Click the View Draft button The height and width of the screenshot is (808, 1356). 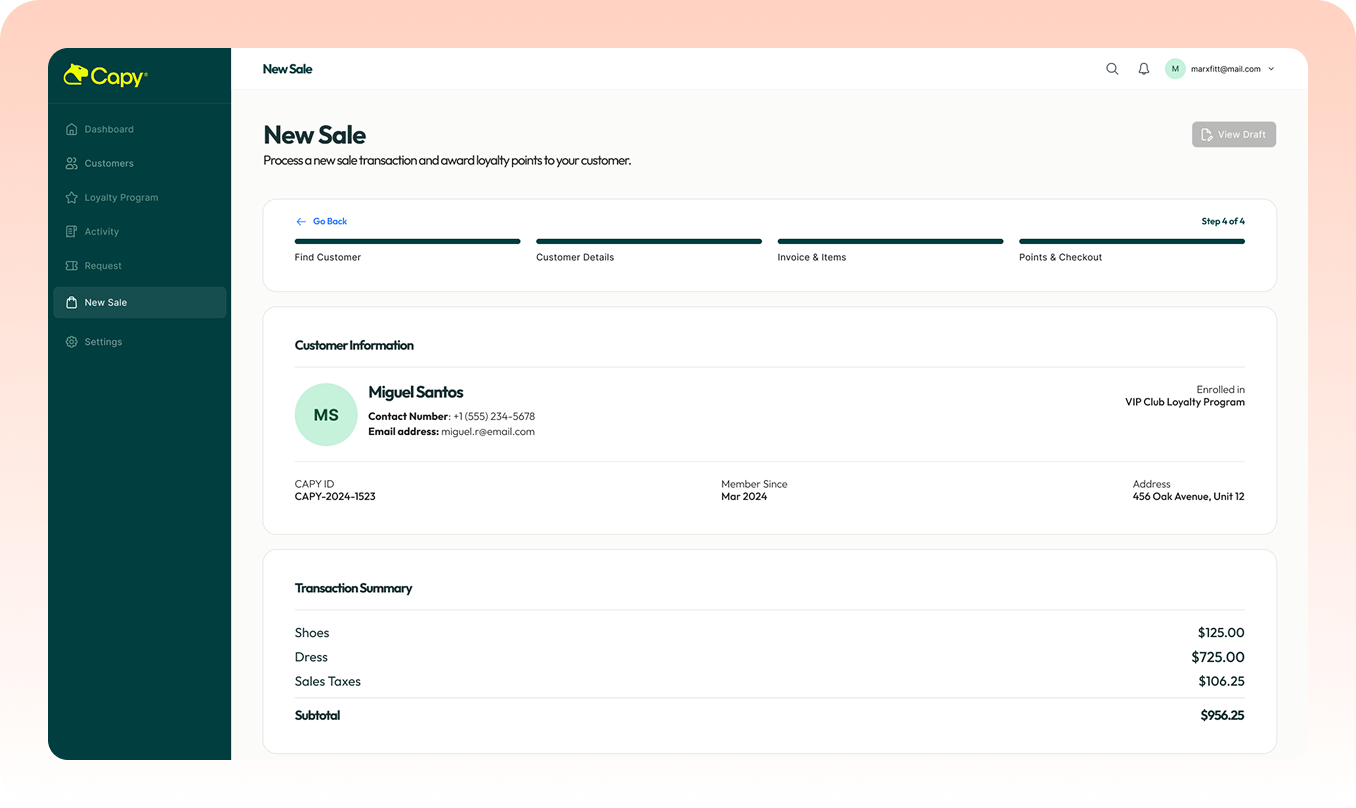[x=1233, y=134]
